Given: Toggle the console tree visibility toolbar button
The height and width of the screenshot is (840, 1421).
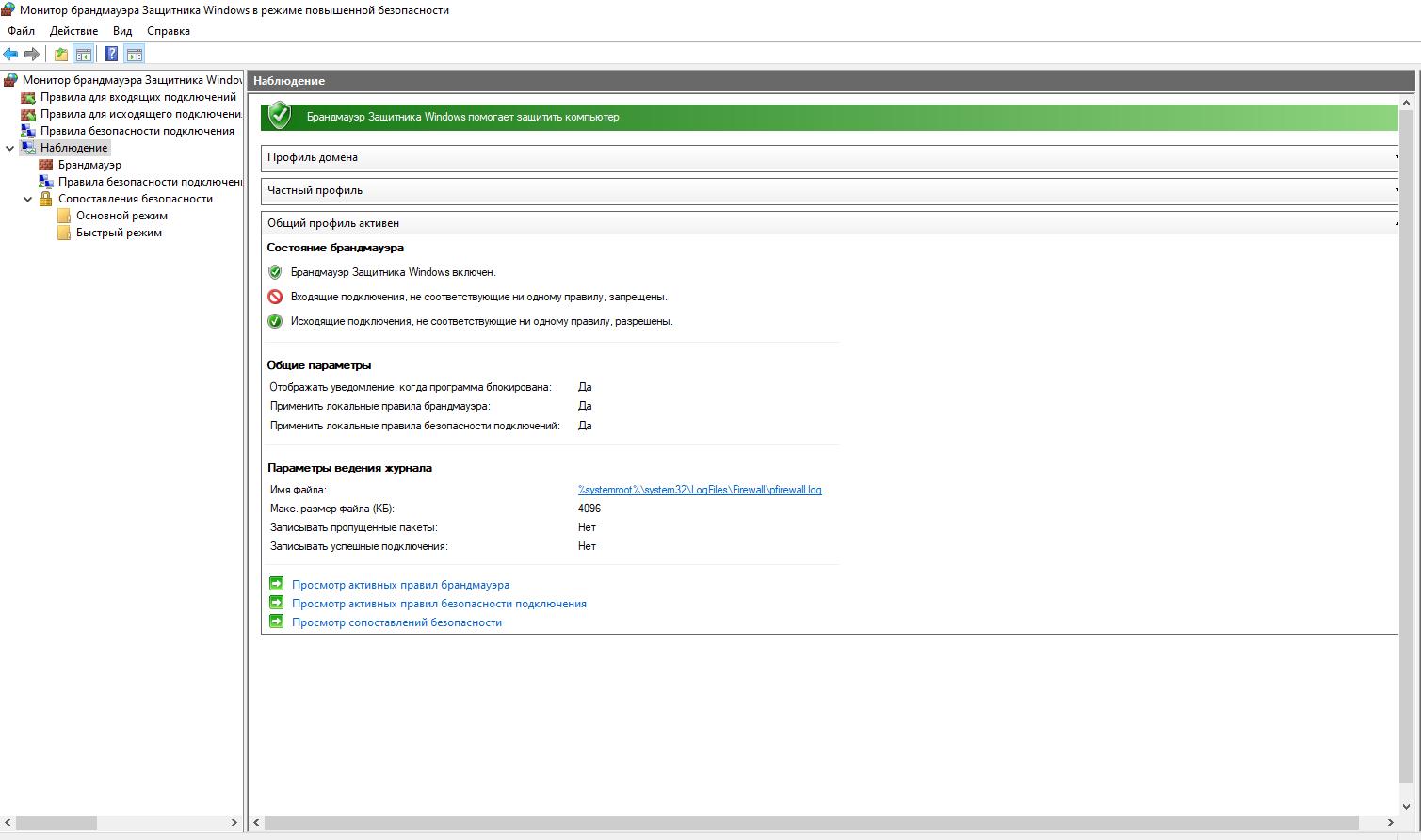Looking at the screenshot, I should pos(84,55).
